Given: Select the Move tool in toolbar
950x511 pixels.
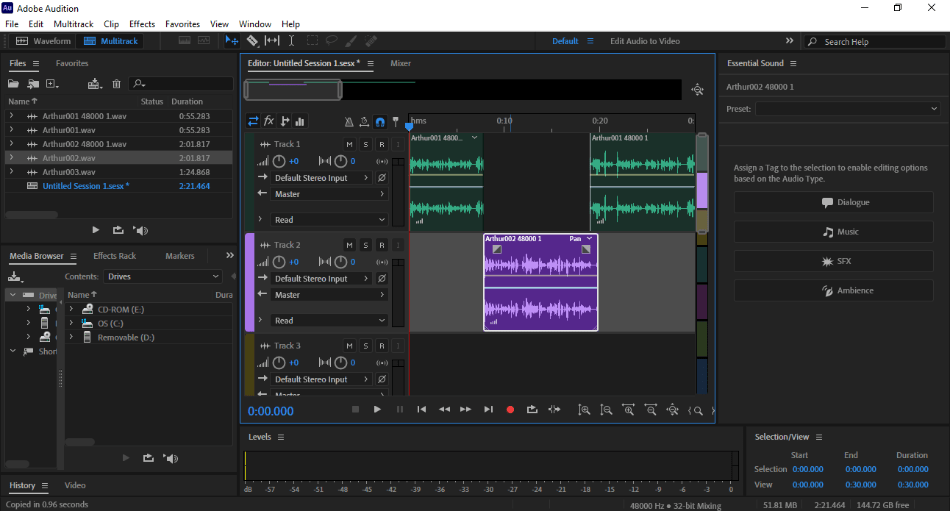Looking at the screenshot, I should 231,41.
